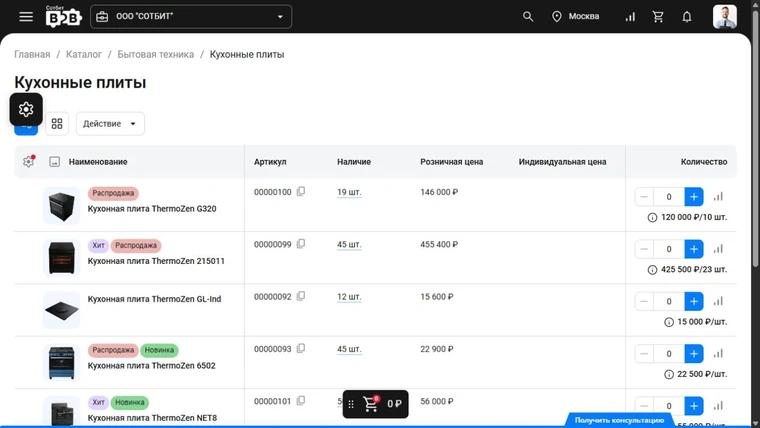Show price info for 425 500 ₽/23 шт.
760x428 pixels.
pos(652,270)
